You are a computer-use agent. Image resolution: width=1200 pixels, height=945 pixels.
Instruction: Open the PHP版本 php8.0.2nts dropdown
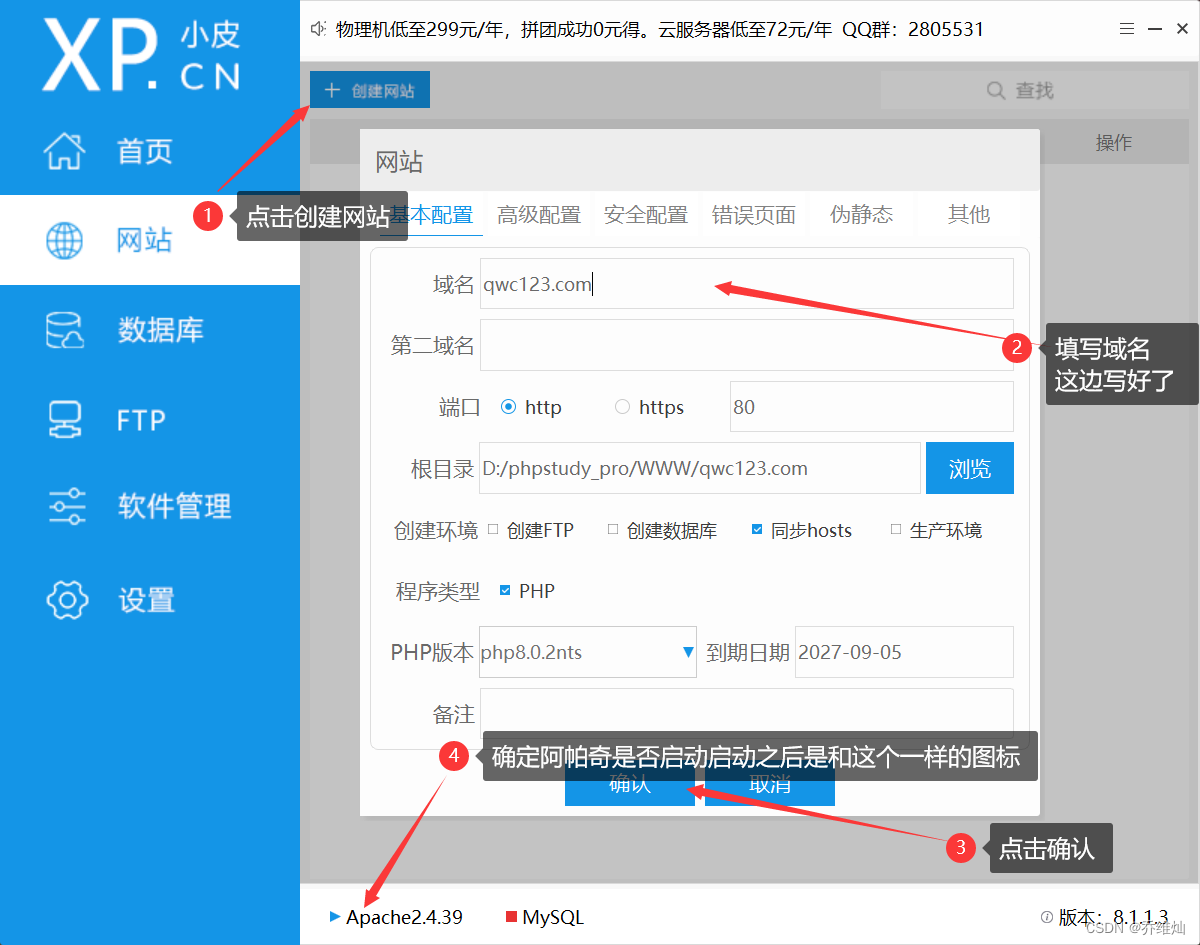tap(588, 652)
